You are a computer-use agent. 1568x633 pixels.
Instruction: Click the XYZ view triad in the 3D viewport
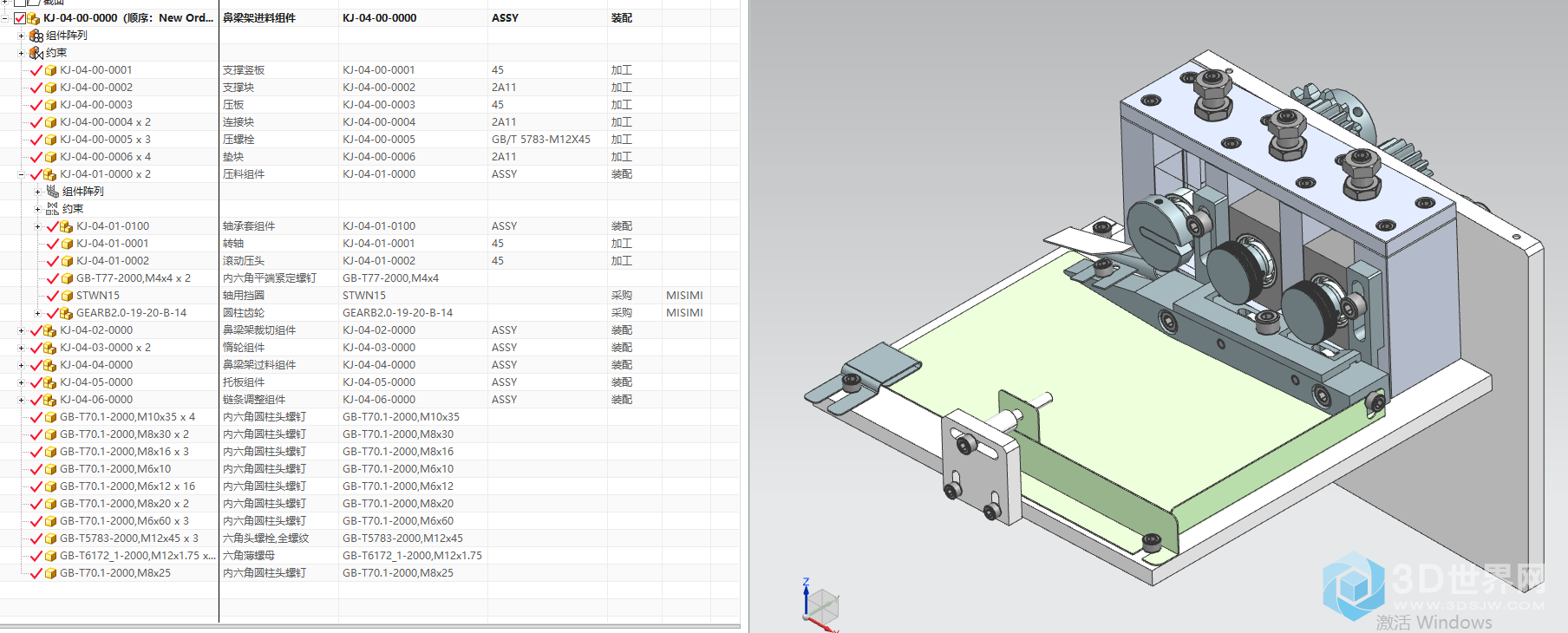pyautogui.click(x=820, y=604)
